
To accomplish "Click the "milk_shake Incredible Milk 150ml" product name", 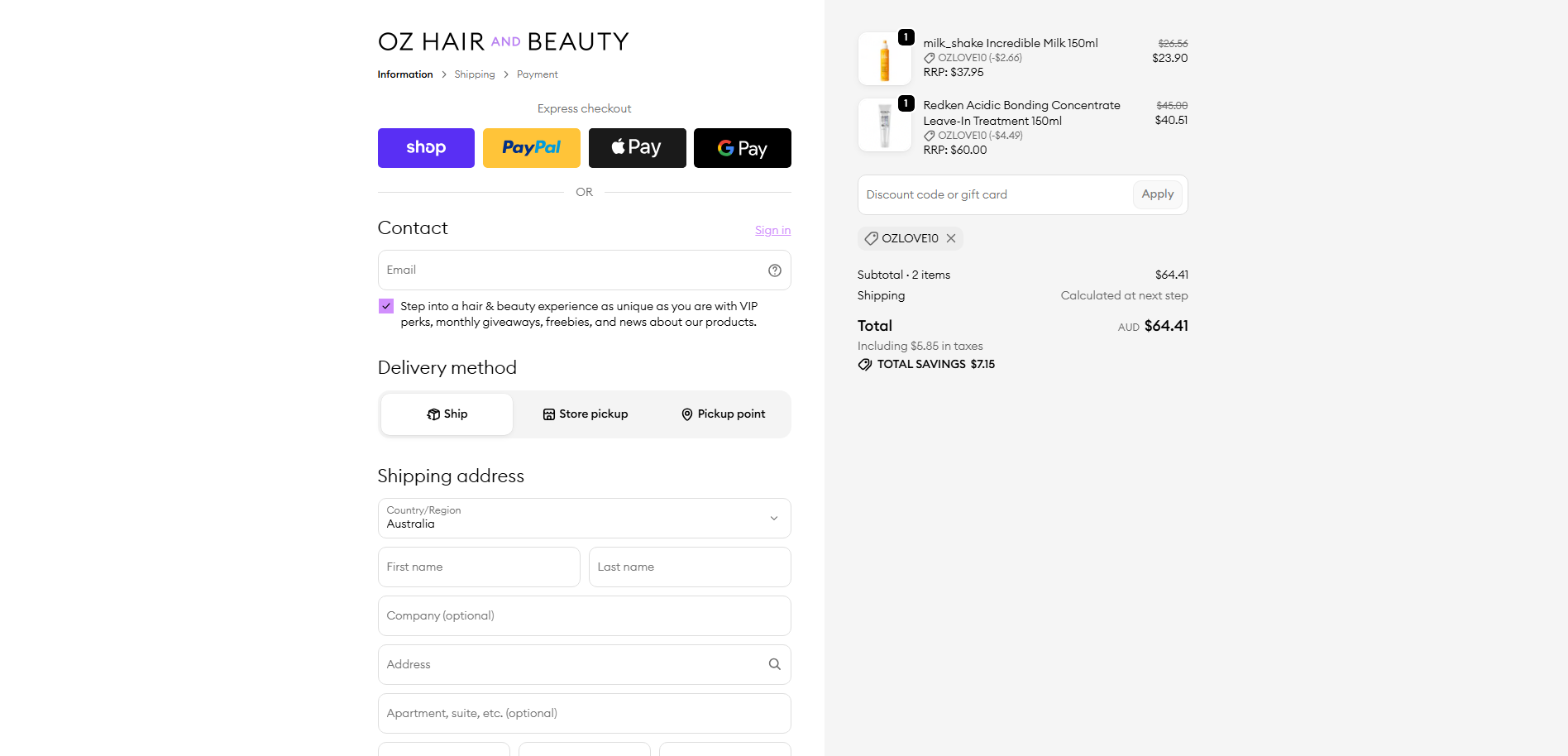I will 1011,44.
